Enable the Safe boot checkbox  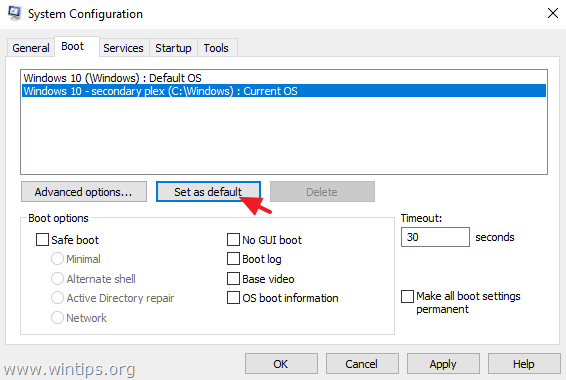[x=42, y=240]
